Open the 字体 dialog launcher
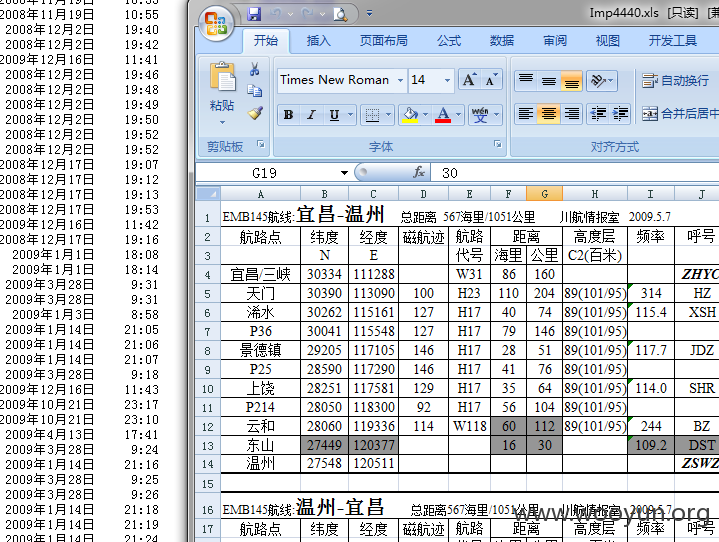719x542 pixels. click(498, 144)
